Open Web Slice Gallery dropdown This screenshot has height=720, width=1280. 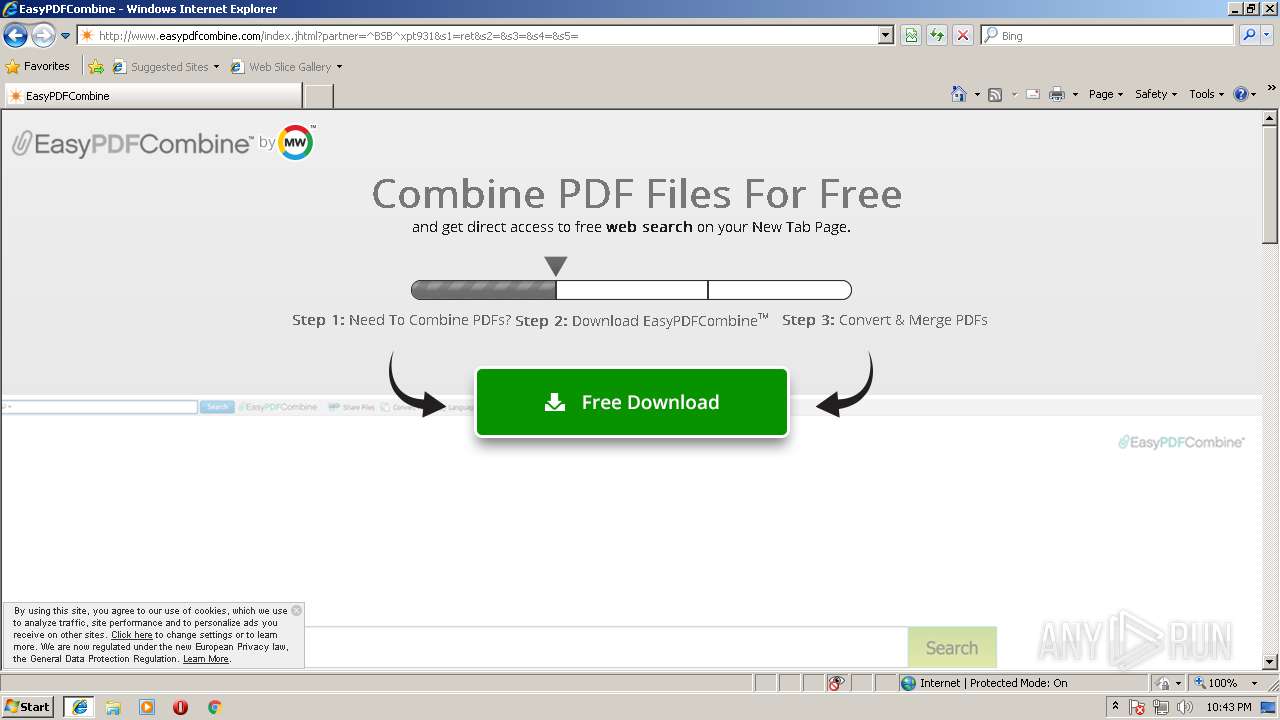click(286, 67)
